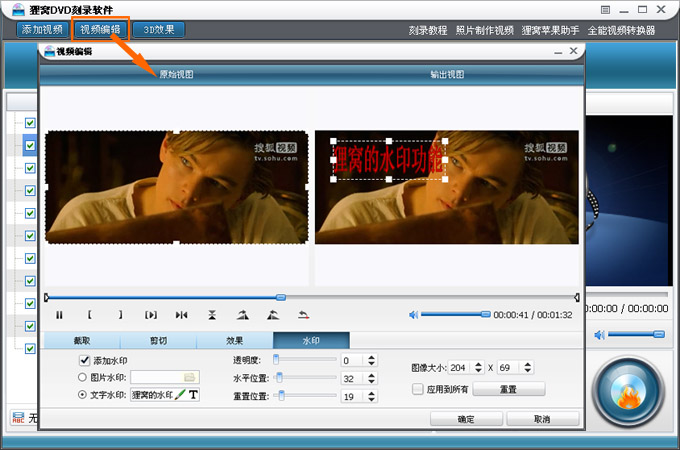Click the 重置 reset button
The height and width of the screenshot is (450, 680).
pos(508,389)
